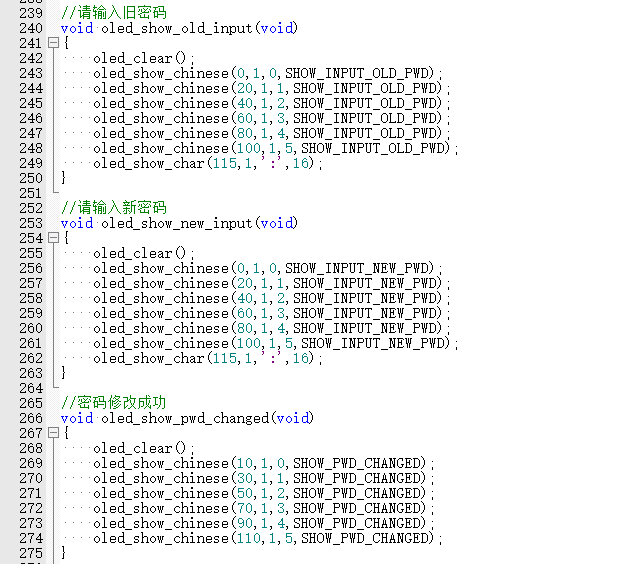Image resolution: width=636 pixels, height=564 pixels.
Task: Click SHOW_PWD_CHANGED on line 274
Action: pyautogui.click(x=365, y=538)
